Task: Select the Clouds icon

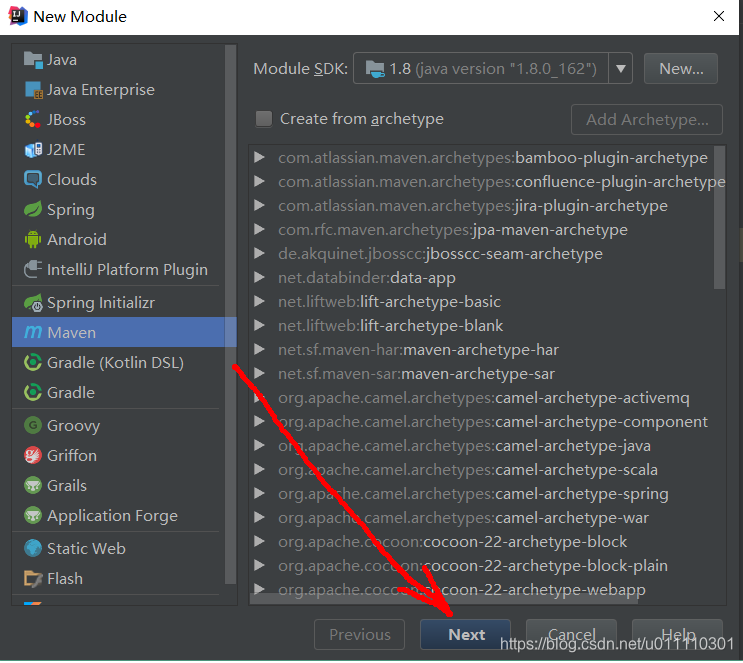Action: (x=33, y=180)
